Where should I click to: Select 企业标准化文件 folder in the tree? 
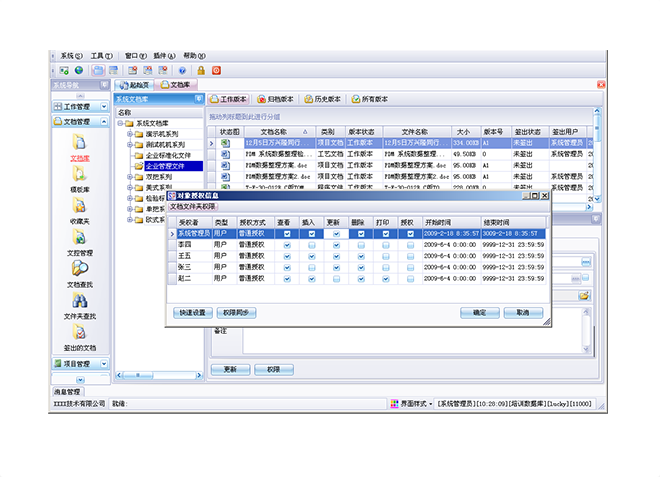click(167, 155)
